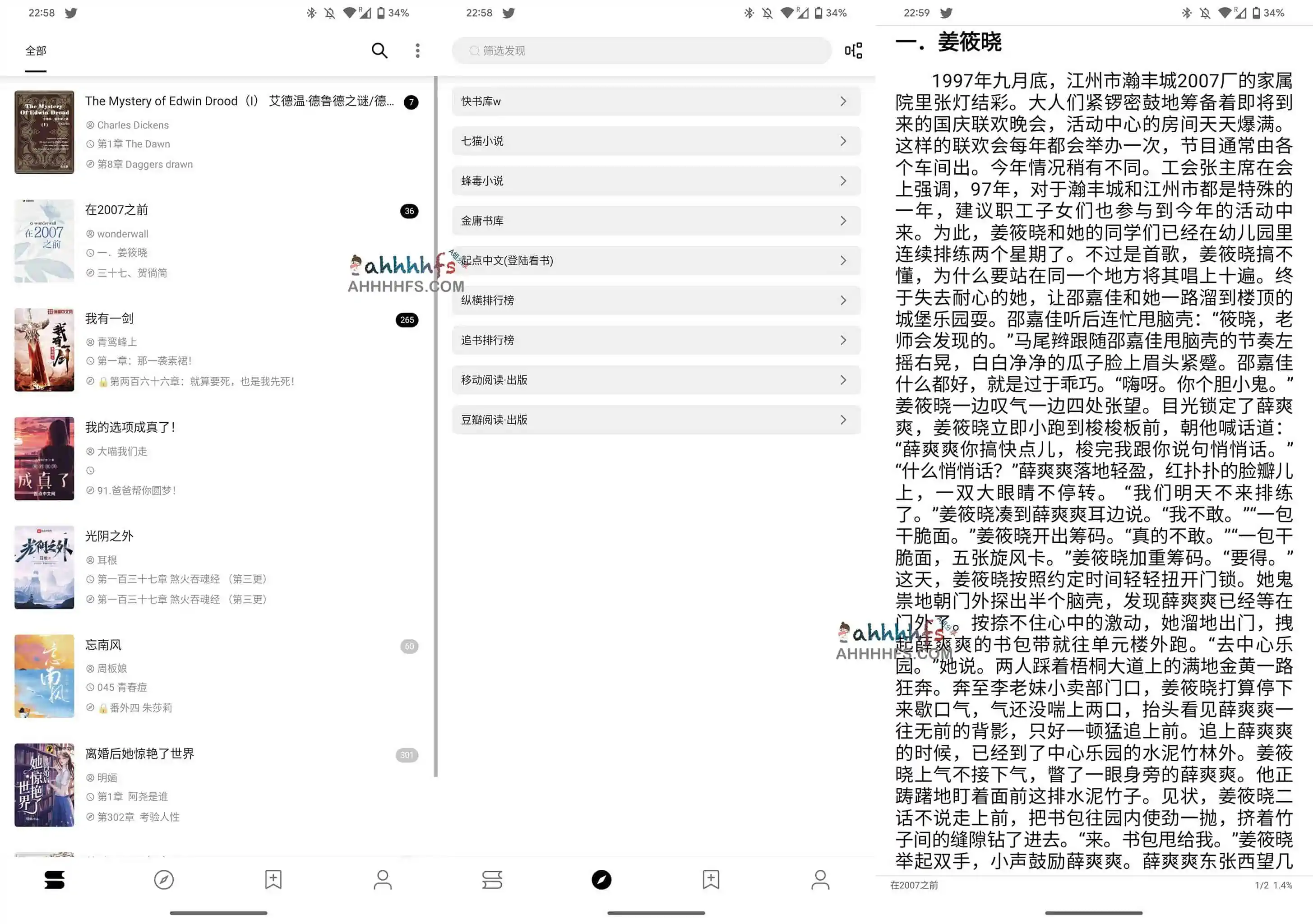Open the person Profile icon in the bookshelf nav

coord(383,880)
